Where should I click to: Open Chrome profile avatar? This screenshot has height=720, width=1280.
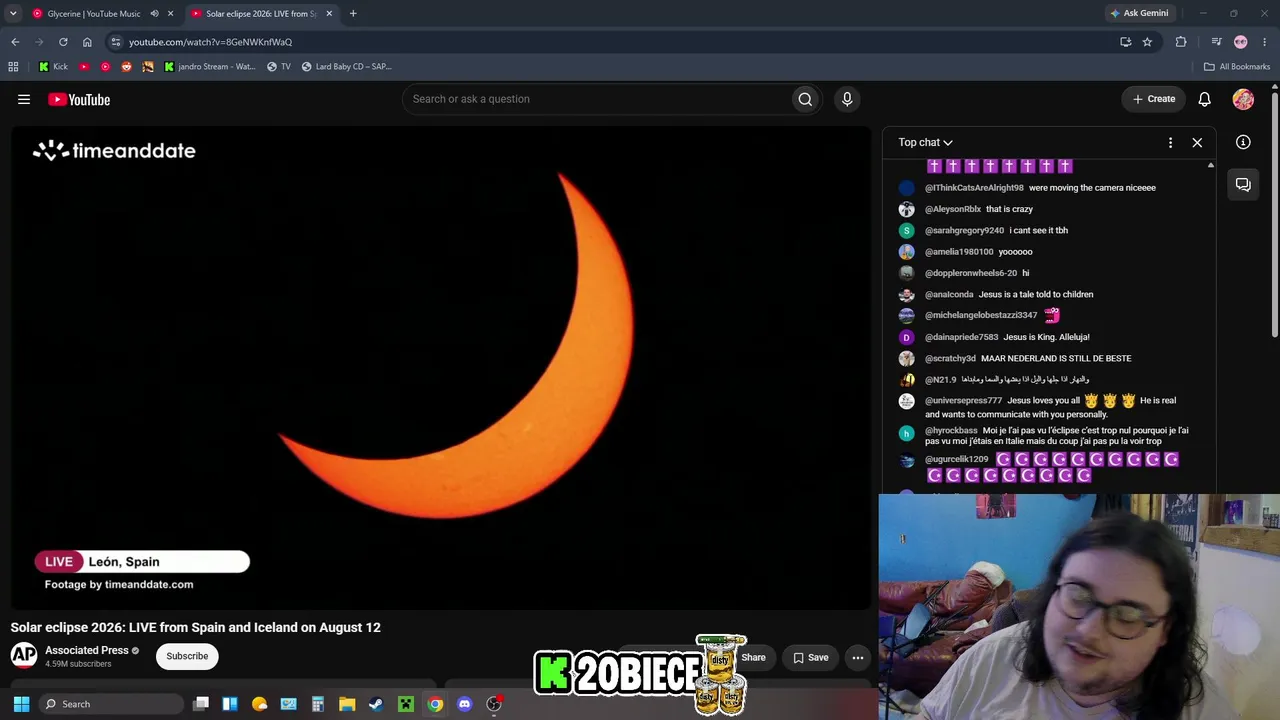tap(1240, 42)
